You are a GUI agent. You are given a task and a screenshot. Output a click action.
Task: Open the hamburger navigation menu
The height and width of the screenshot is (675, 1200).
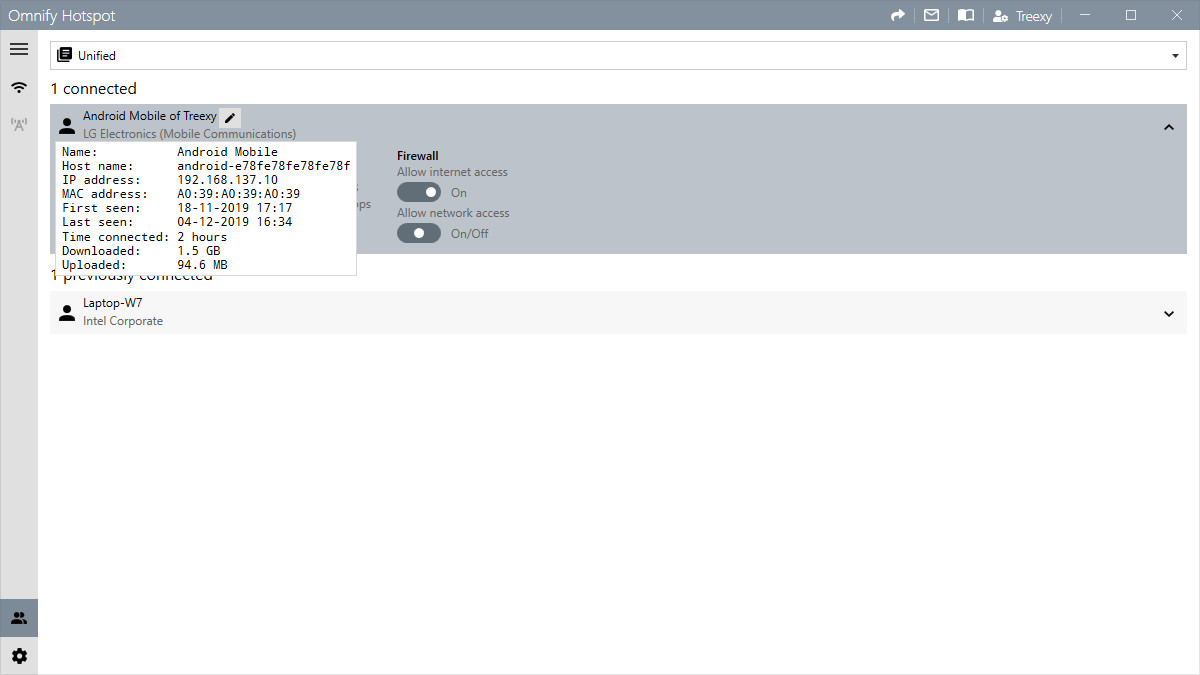[x=18, y=48]
